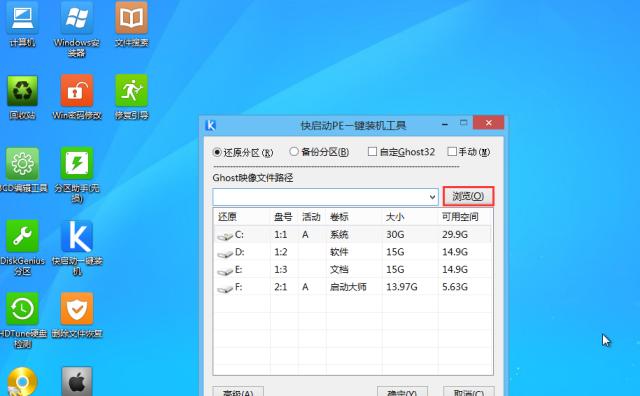Click the 取消(C) cancel button
This screenshot has height=396, width=640.
pyautogui.click(x=469, y=392)
